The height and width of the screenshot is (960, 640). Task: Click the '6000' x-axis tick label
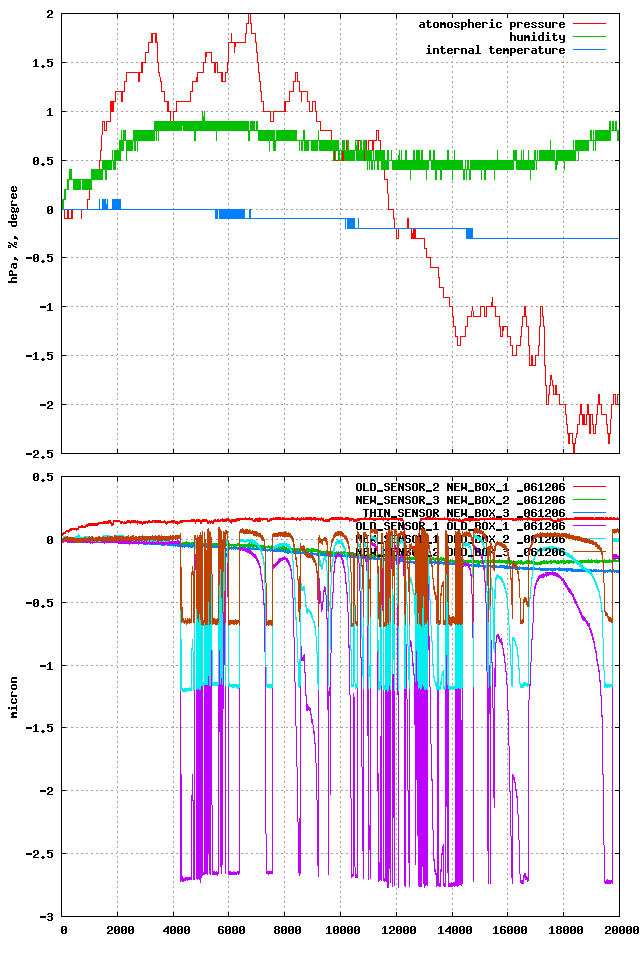(x=232, y=930)
